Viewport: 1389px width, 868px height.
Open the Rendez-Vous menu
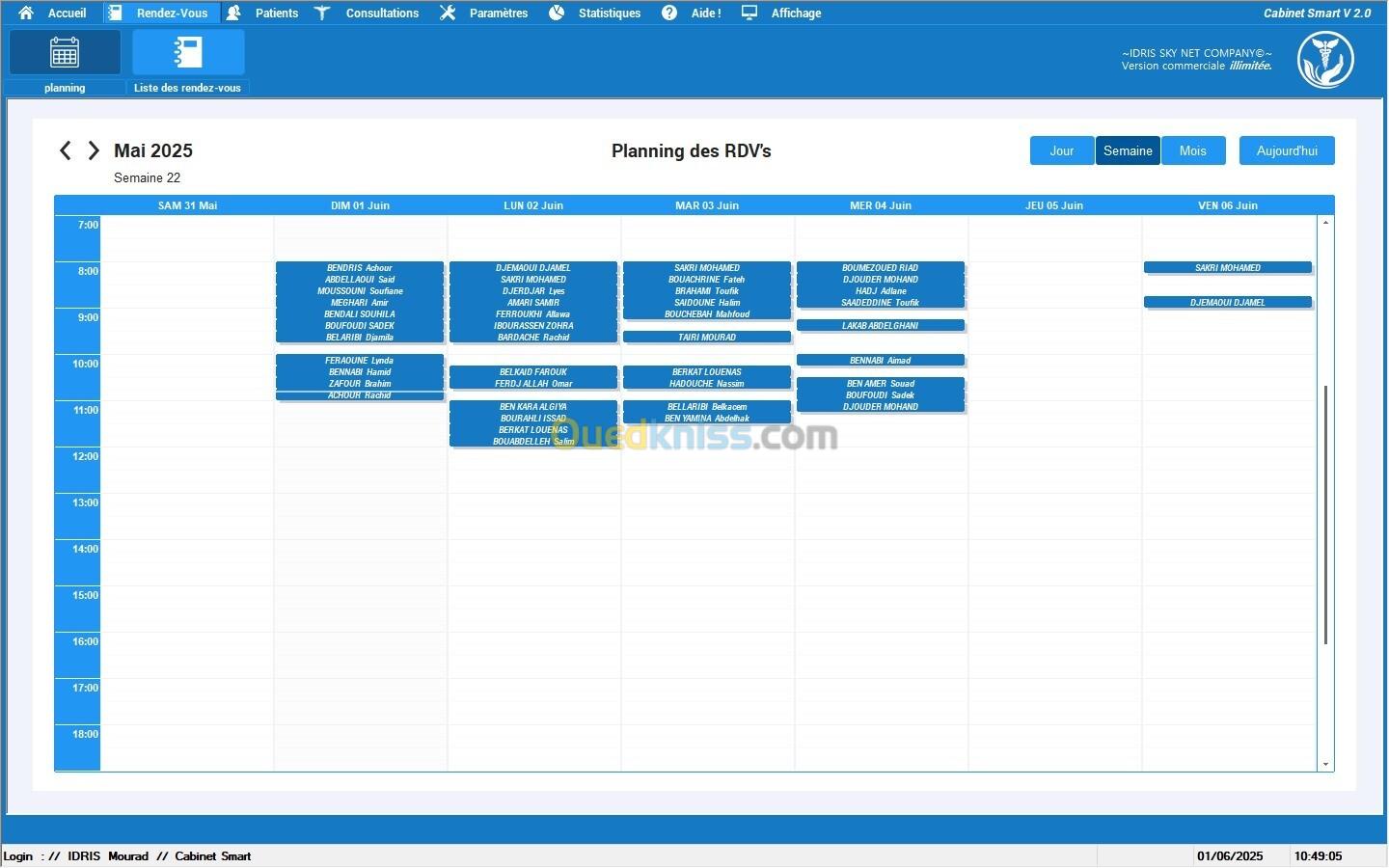pos(172,13)
